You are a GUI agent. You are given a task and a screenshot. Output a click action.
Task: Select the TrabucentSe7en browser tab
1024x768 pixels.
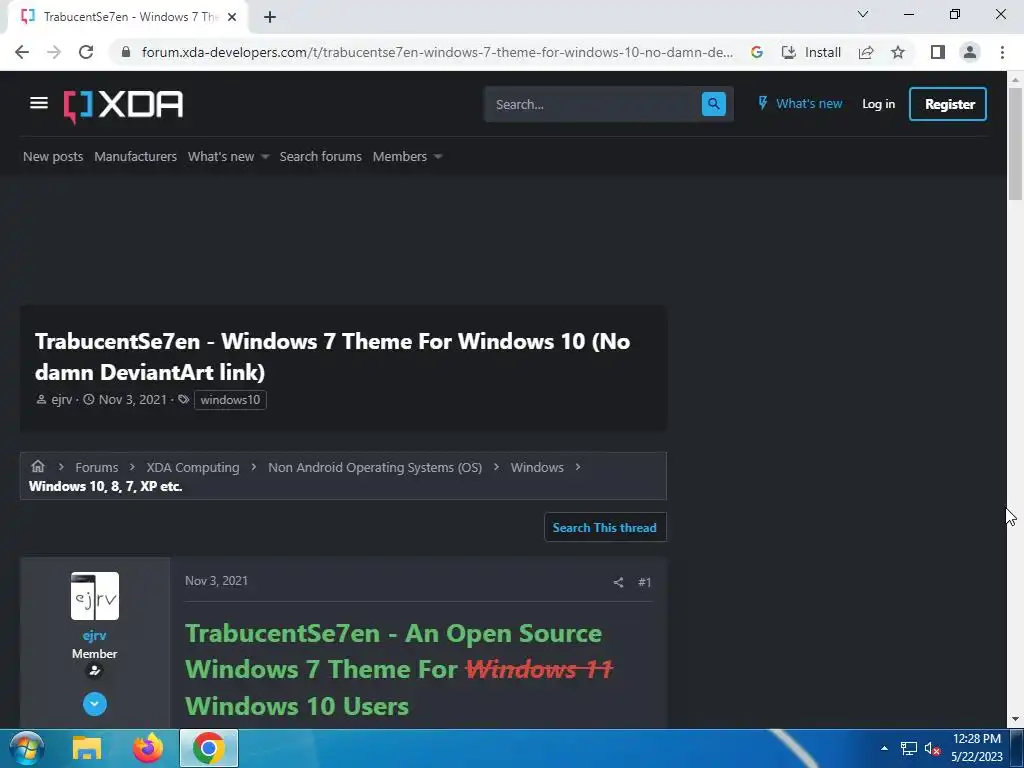pos(127,17)
